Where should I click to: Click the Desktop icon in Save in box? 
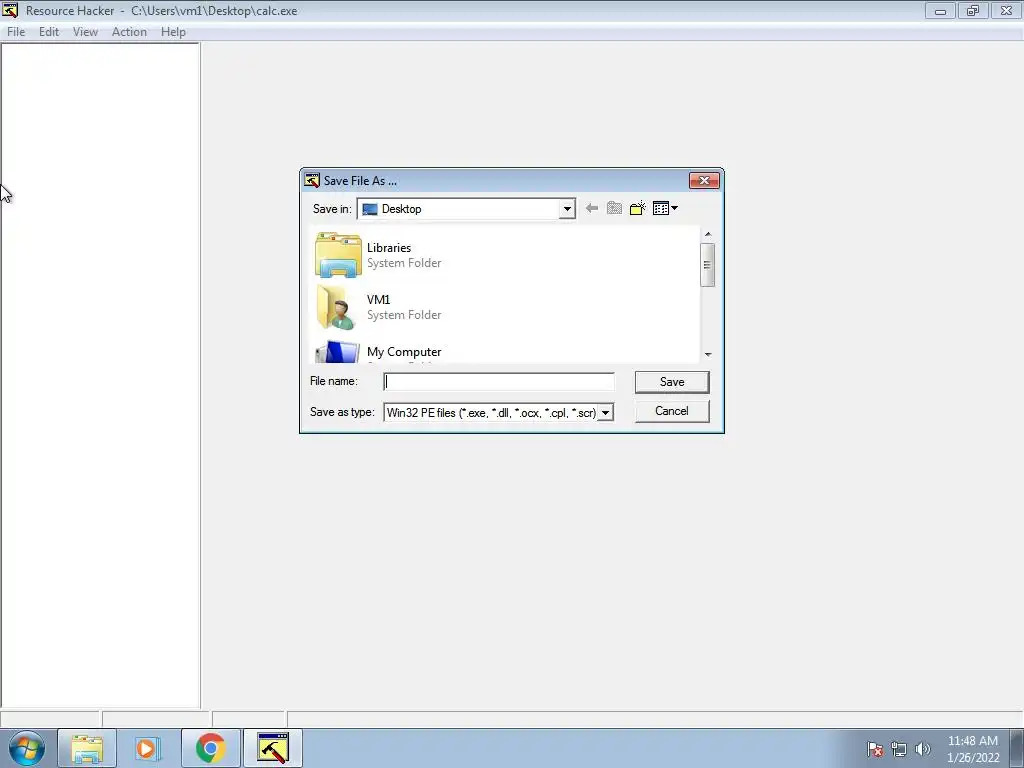pos(370,209)
